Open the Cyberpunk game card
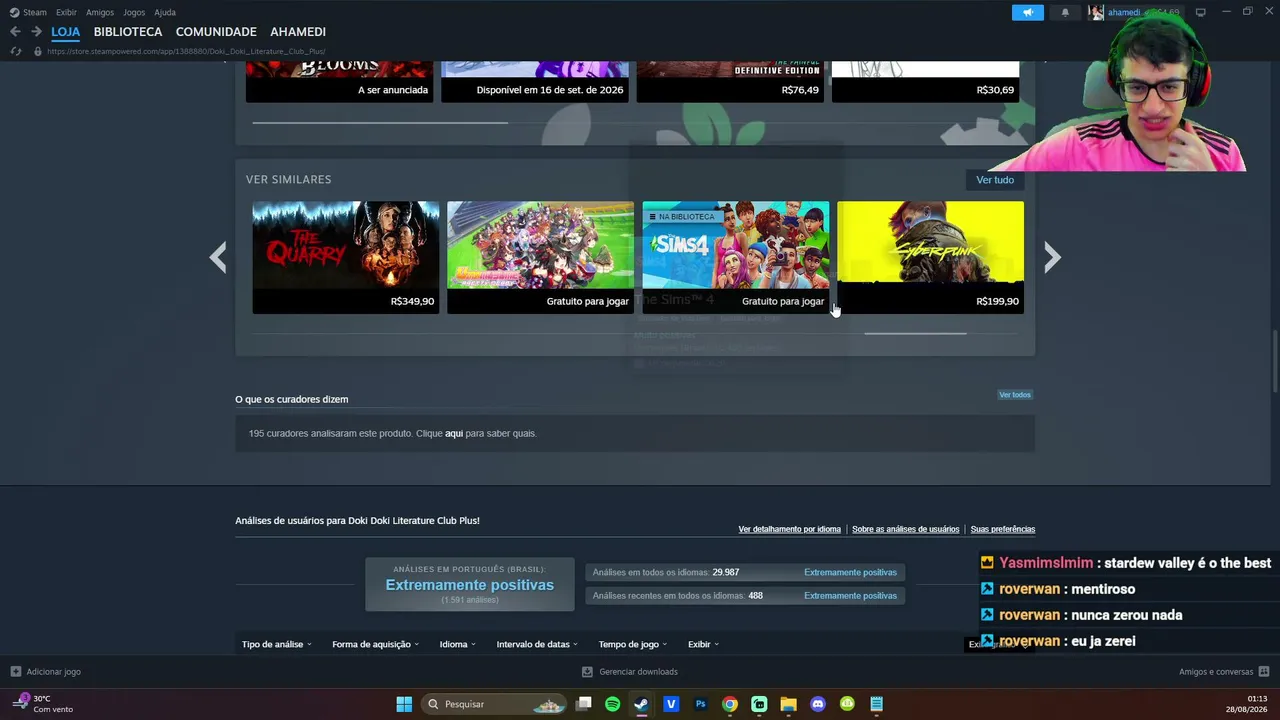The width and height of the screenshot is (1280, 720). 931,257
